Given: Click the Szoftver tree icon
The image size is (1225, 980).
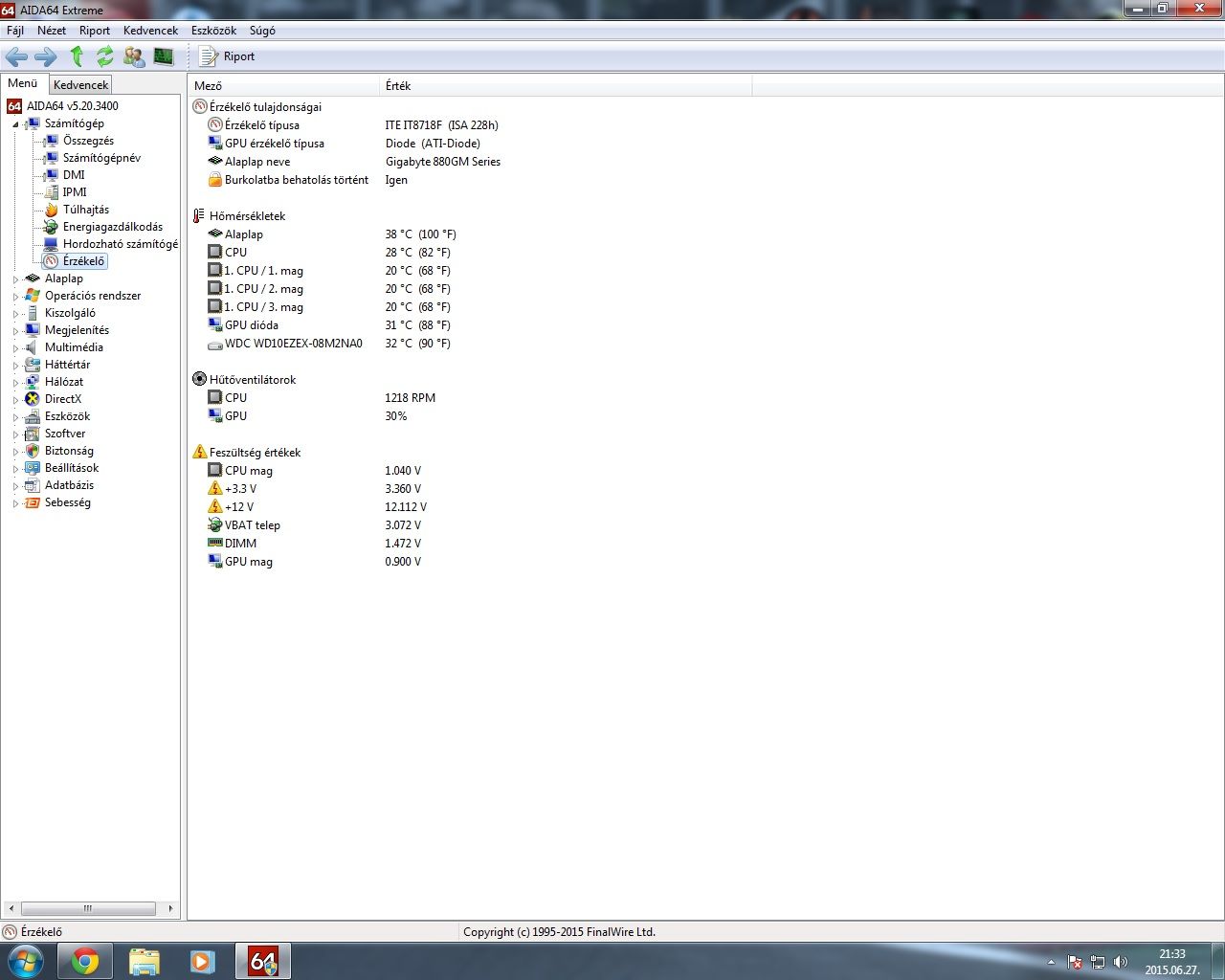Looking at the screenshot, I should click(33, 434).
